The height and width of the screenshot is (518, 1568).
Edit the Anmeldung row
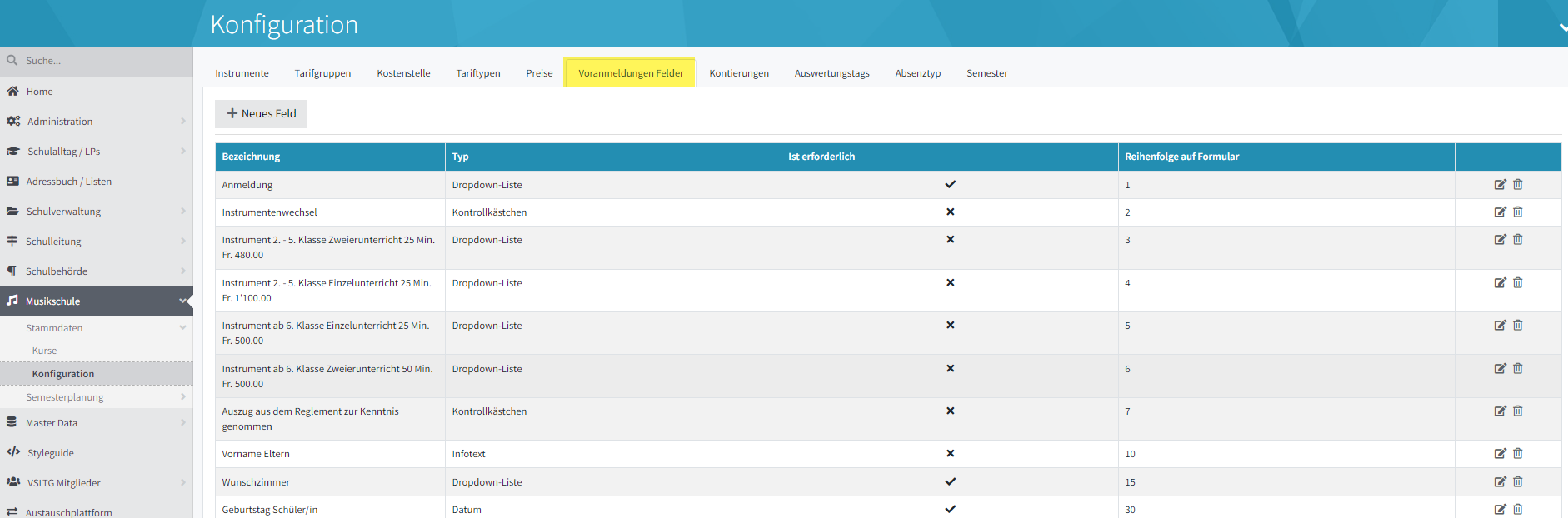point(1500,185)
